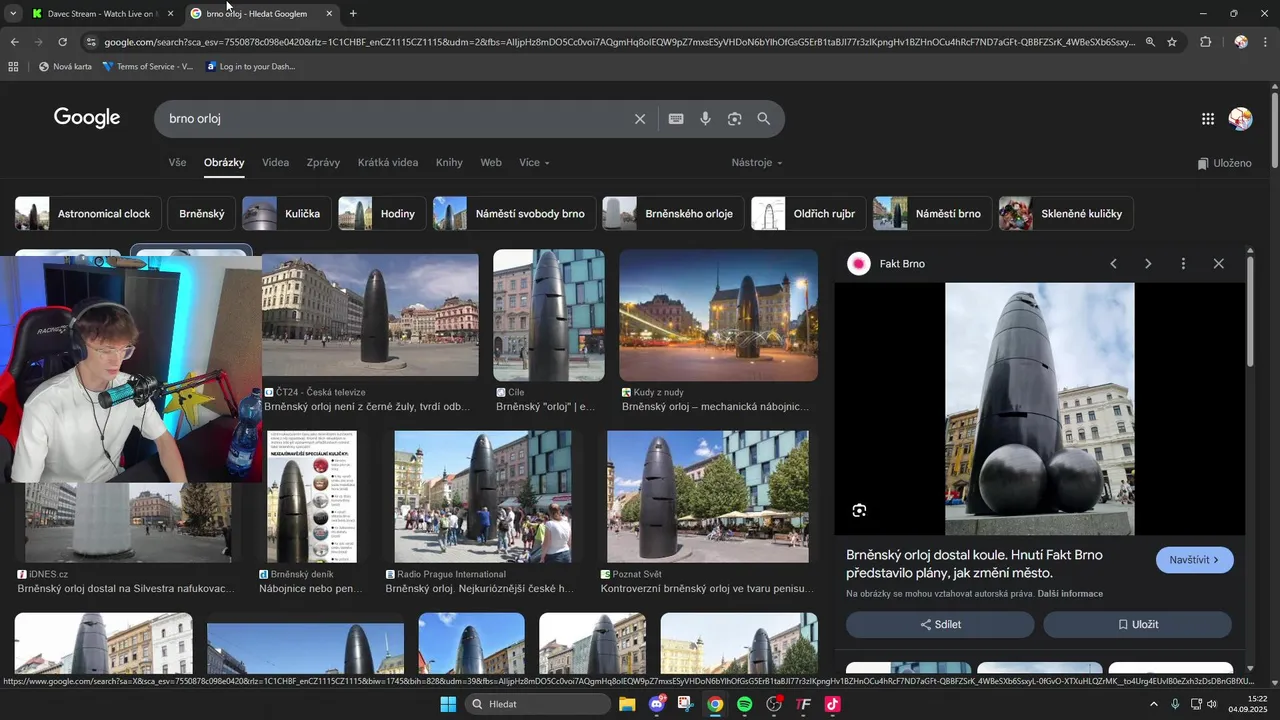Screen dimensions: 1280x720
Task: Open the Google apps grid icon
Action: tap(1208, 119)
